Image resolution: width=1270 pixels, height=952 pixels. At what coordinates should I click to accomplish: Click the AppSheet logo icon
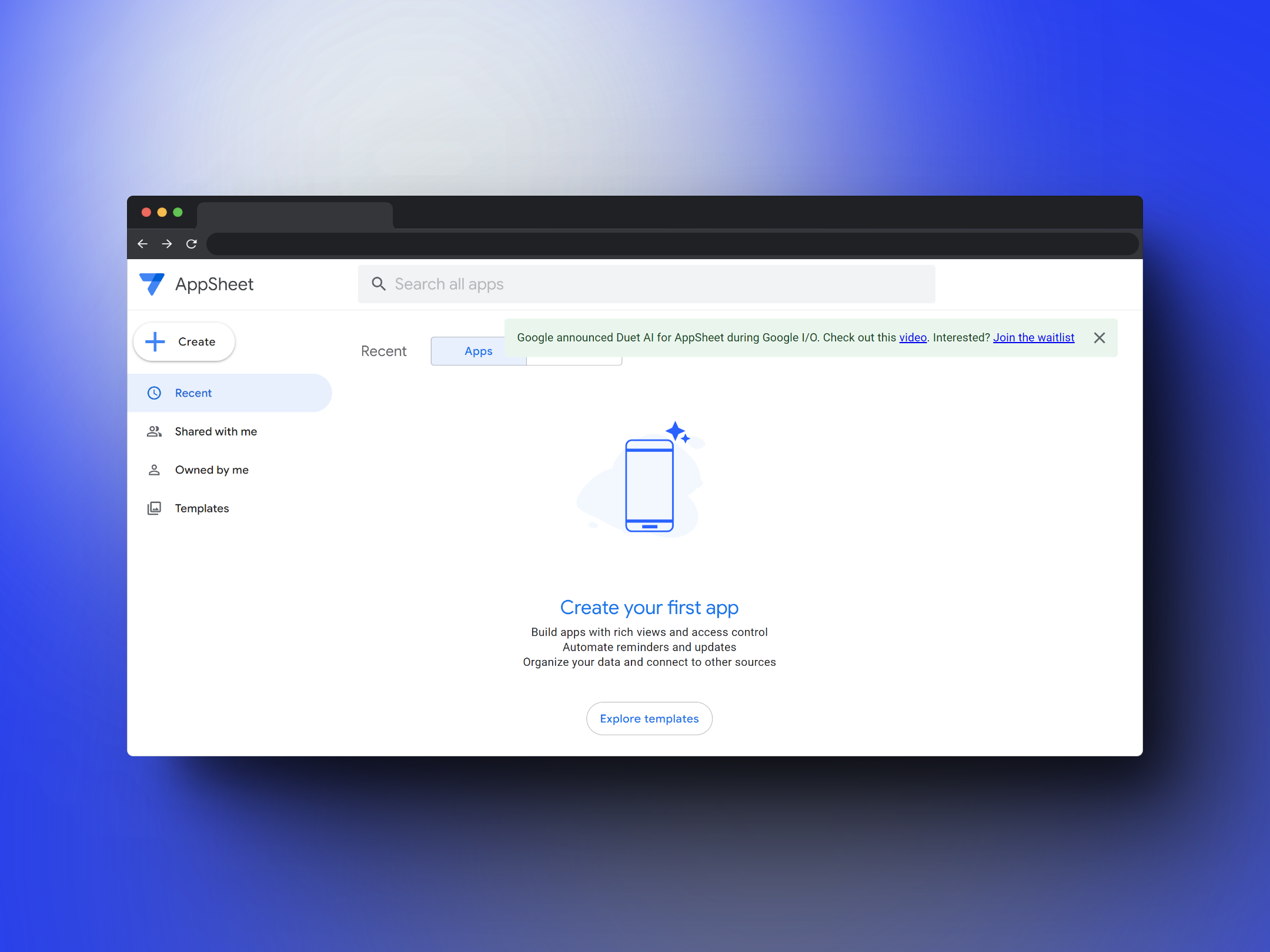[152, 284]
